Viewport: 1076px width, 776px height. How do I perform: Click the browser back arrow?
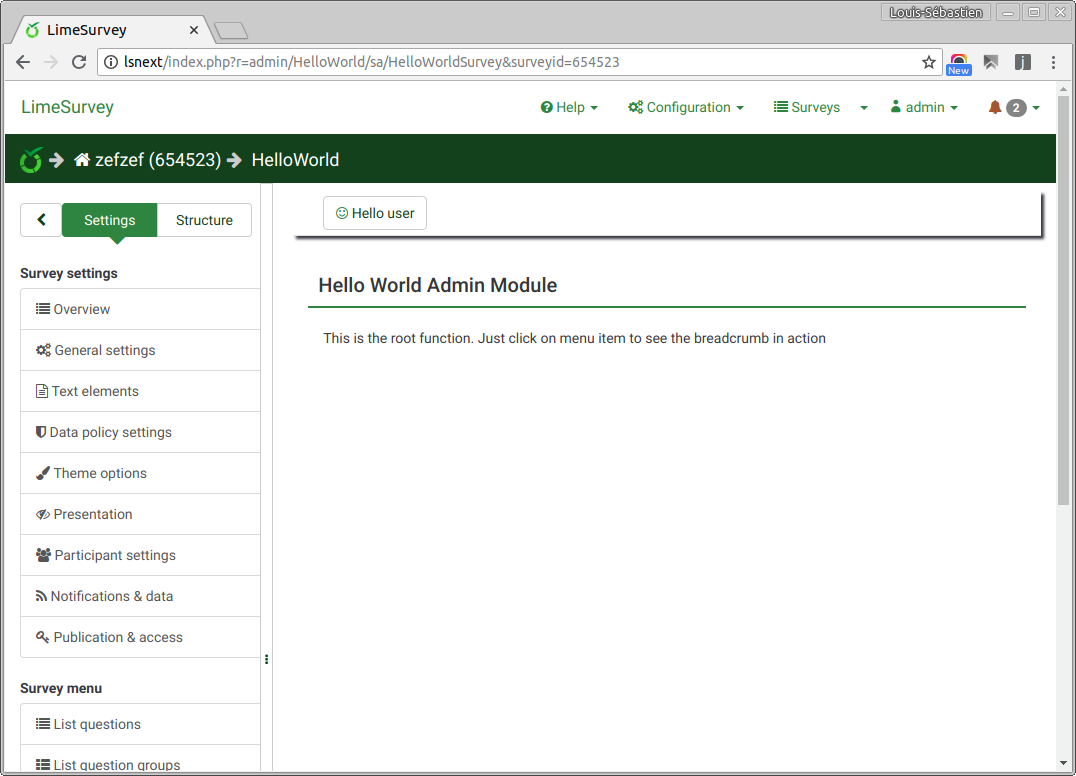click(x=23, y=62)
